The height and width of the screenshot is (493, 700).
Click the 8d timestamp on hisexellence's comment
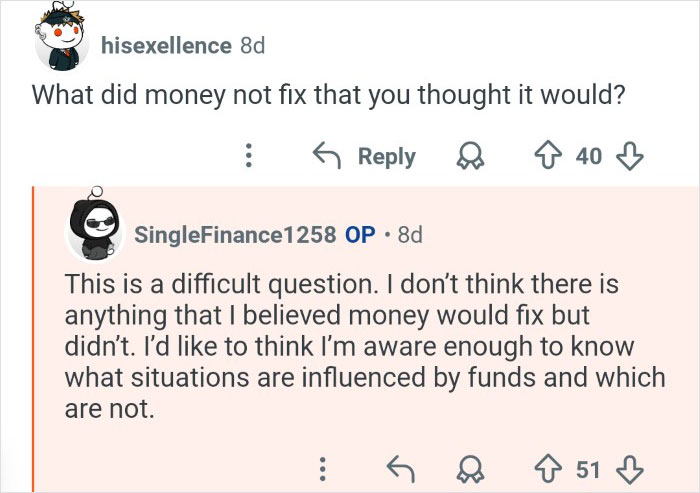[252, 45]
